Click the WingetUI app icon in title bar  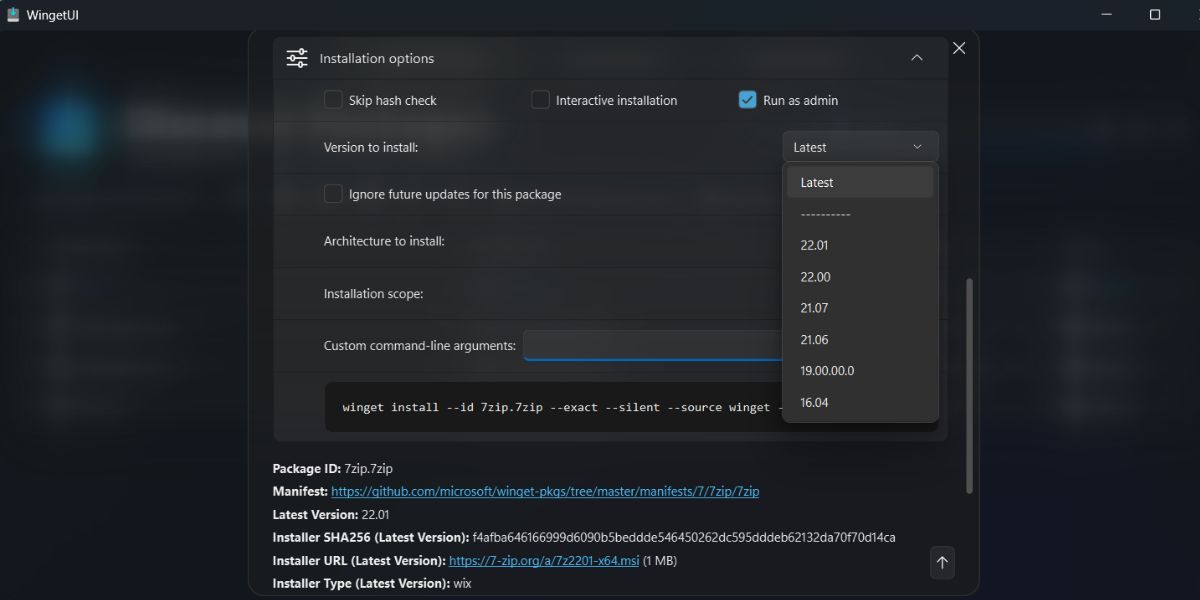pos(13,15)
